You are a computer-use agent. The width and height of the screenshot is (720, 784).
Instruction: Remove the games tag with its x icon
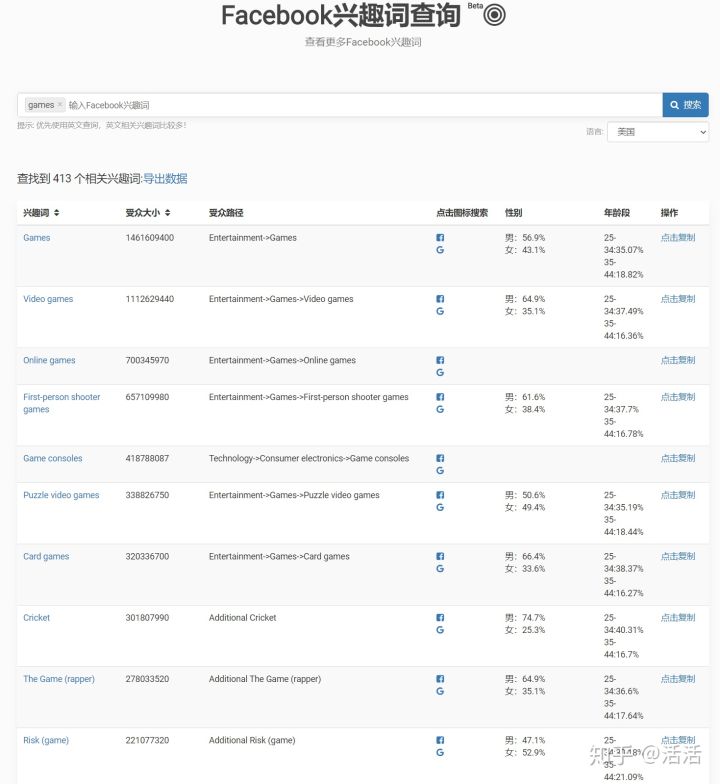60,104
